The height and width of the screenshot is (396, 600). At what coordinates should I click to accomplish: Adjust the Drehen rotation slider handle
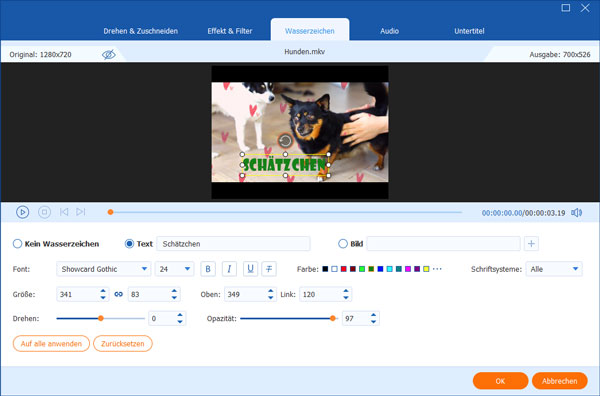101,318
